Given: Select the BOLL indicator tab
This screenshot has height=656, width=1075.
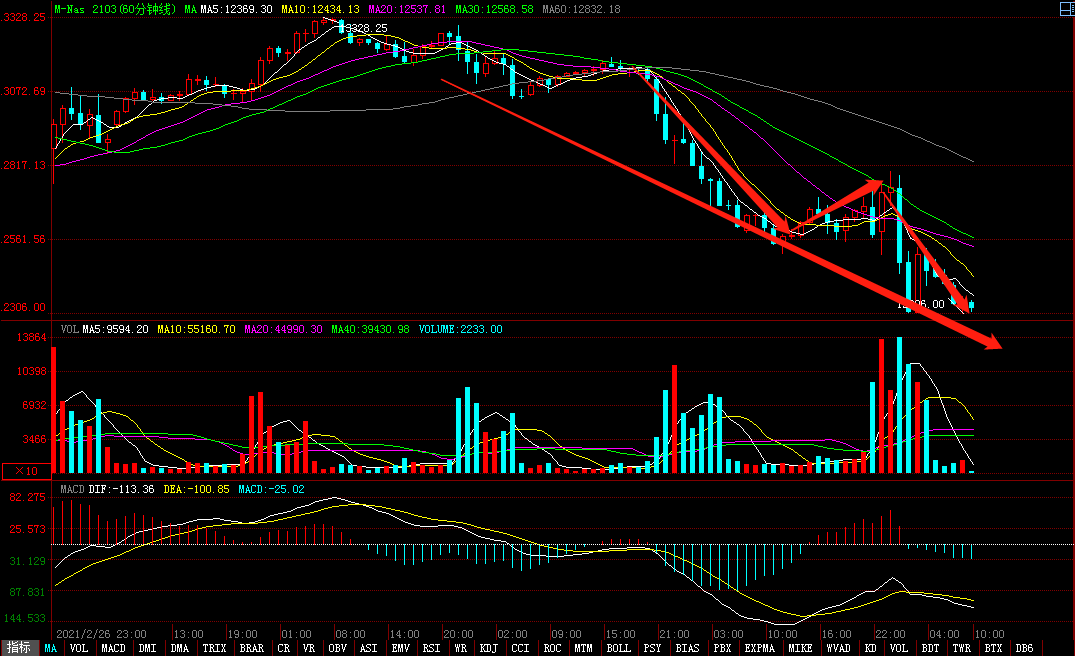Looking at the screenshot, I should 618,649.
